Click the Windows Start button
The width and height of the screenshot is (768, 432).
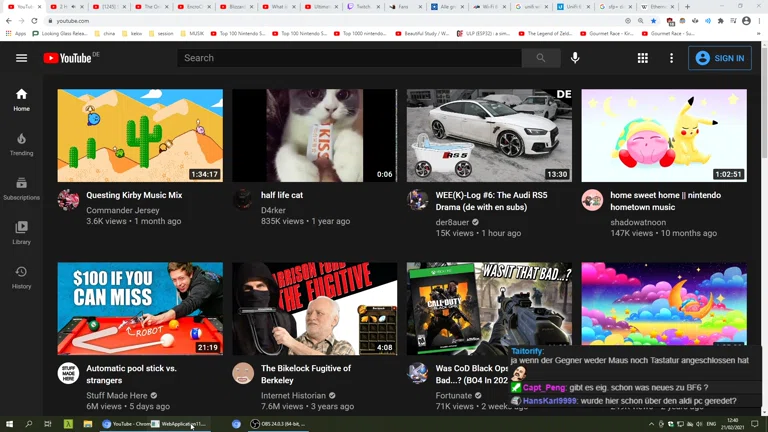(10, 424)
